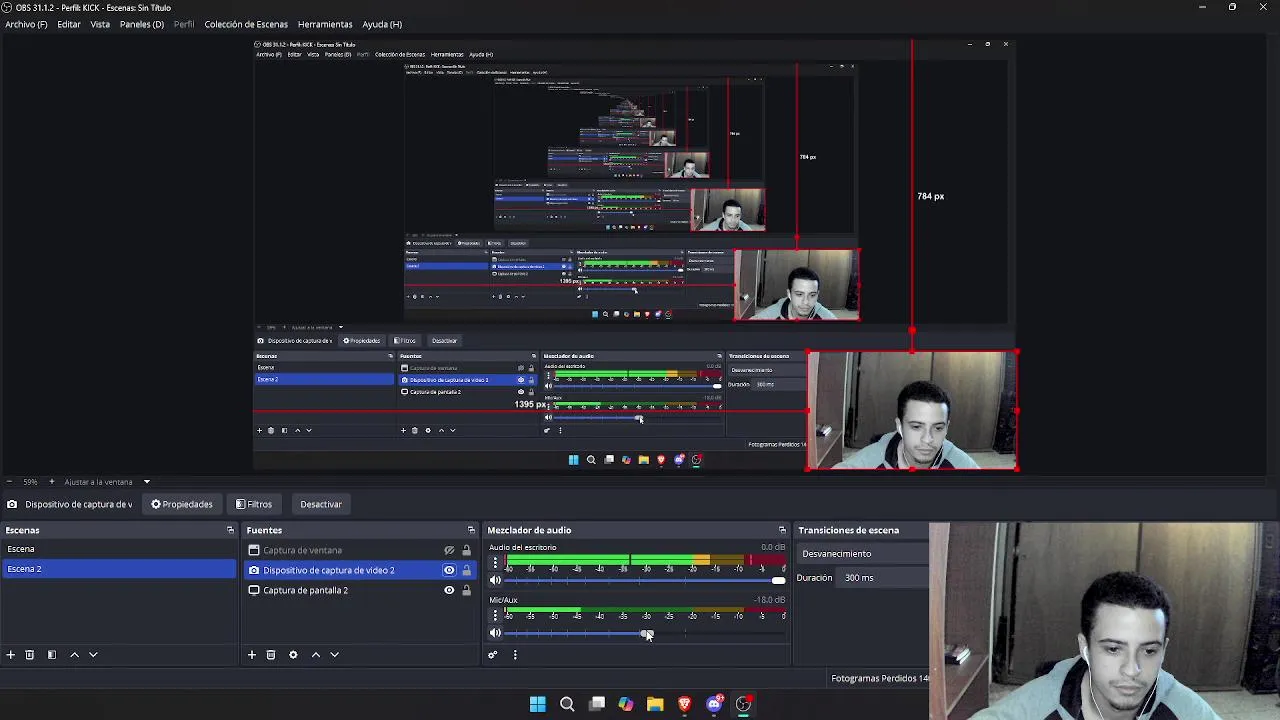Add a new source in Fuentes
Viewport: 1280px width, 720px height.
[252, 655]
